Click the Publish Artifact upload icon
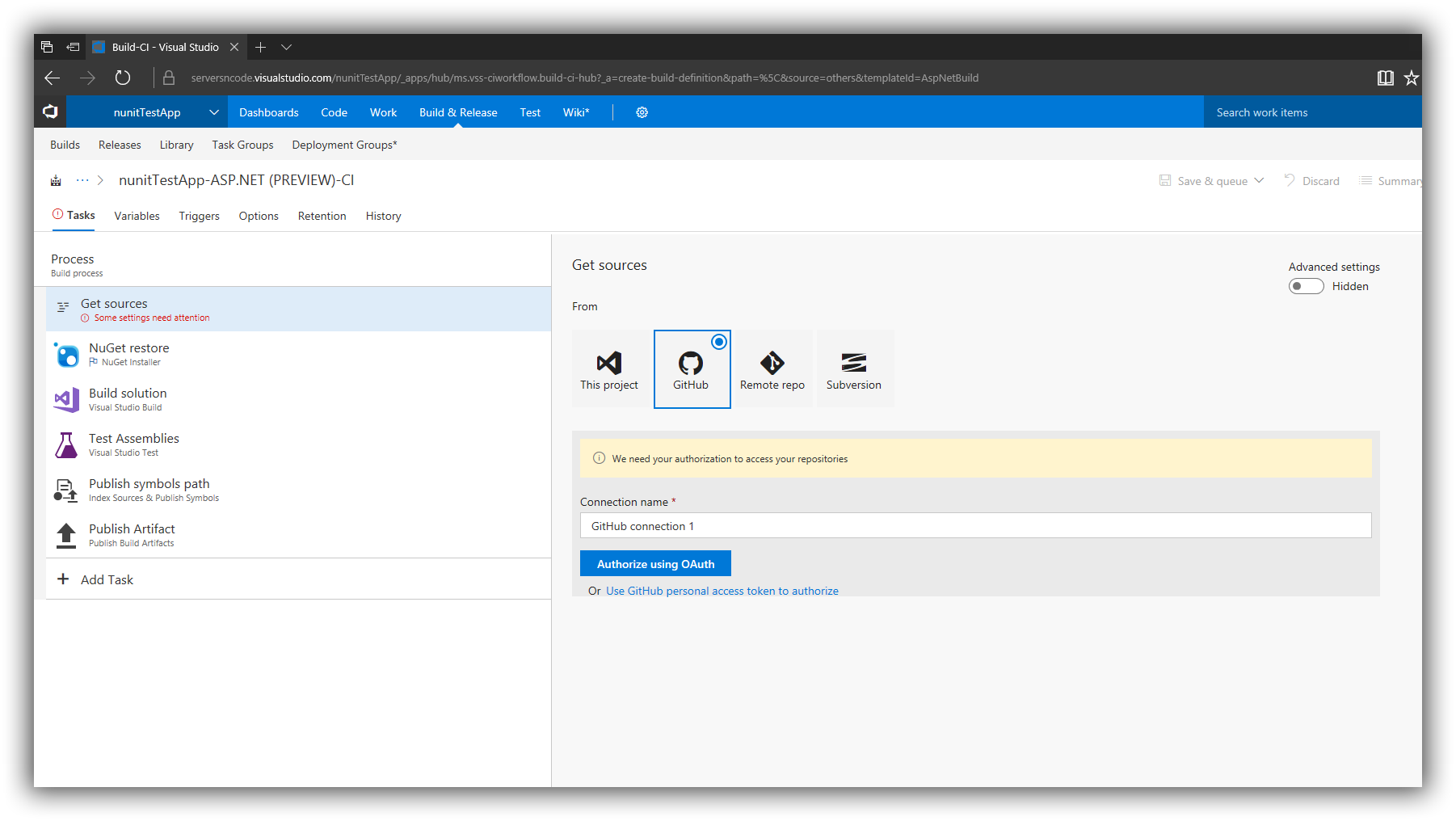Image resolution: width=1456 pixels, height=821 pixels. click(x=66, y=535)
